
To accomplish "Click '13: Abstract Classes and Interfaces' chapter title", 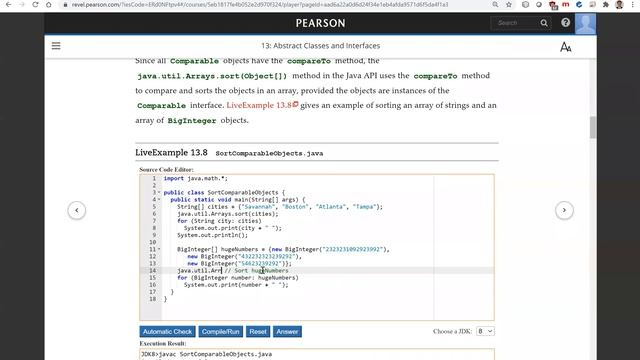I will coord(320,46).
